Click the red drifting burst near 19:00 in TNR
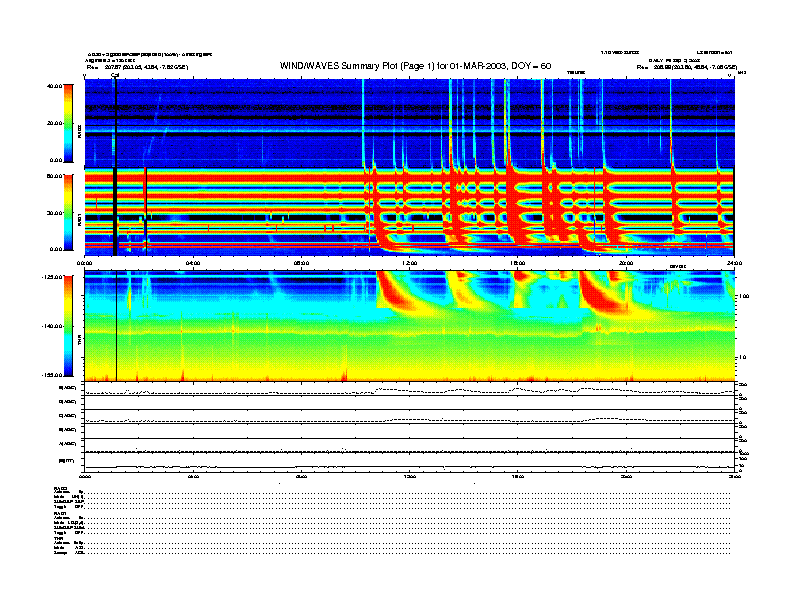 (599, 292)
